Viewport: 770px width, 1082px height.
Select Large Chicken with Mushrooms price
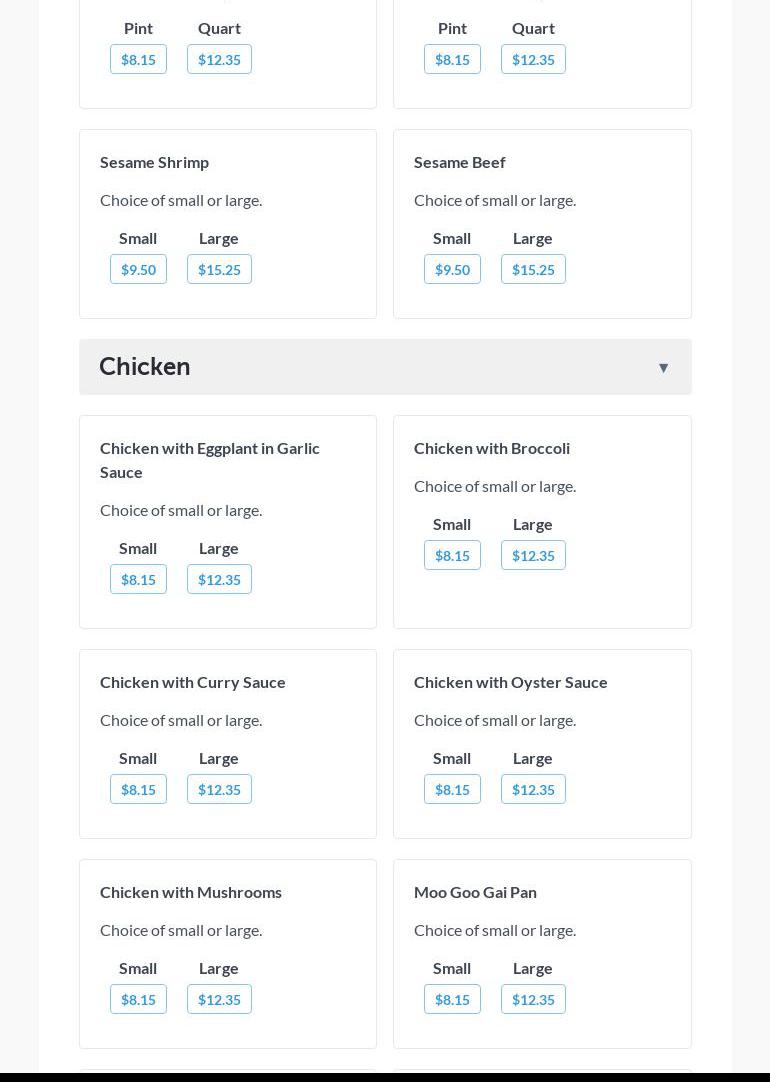[x=219, y=1000]
